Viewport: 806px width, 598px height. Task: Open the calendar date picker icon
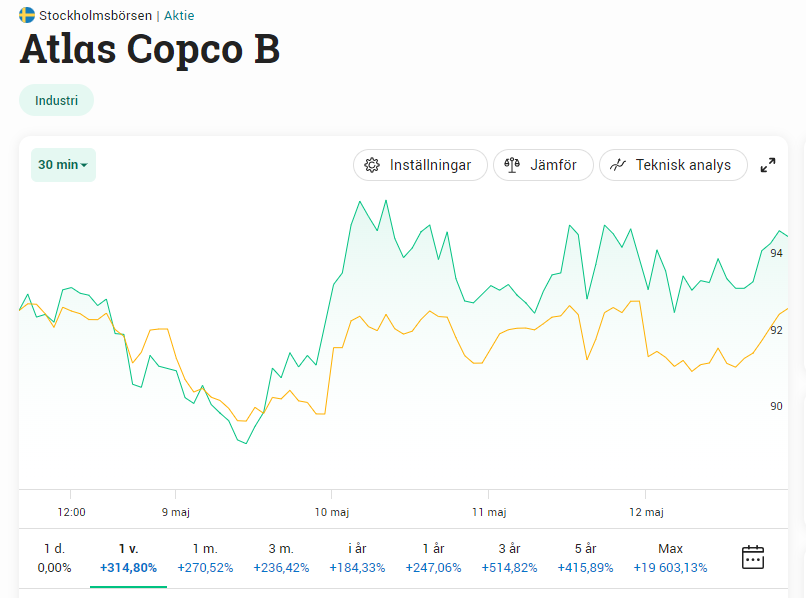[x=753, y=557]
